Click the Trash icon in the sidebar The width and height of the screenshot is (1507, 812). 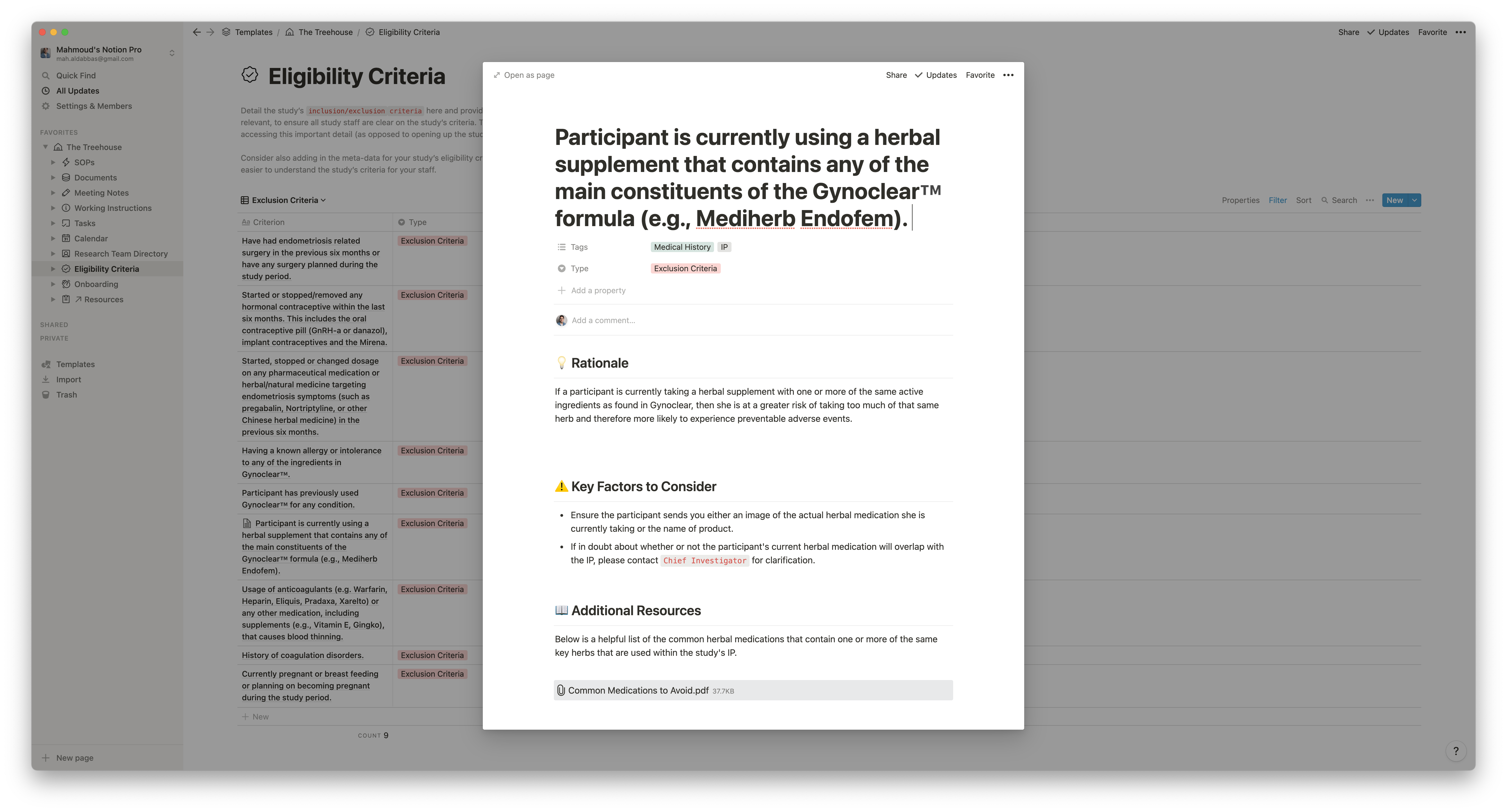pyautogui.click(x=46, y=395)
